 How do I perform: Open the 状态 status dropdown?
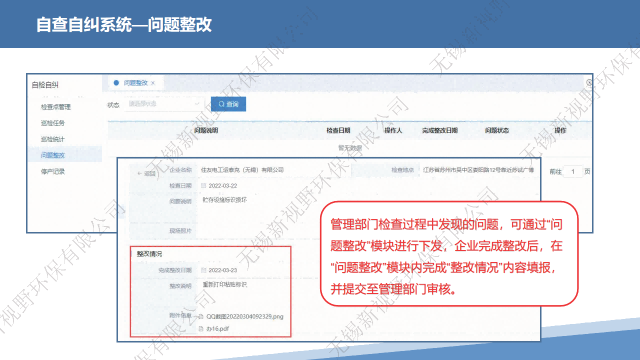[164, 104]
